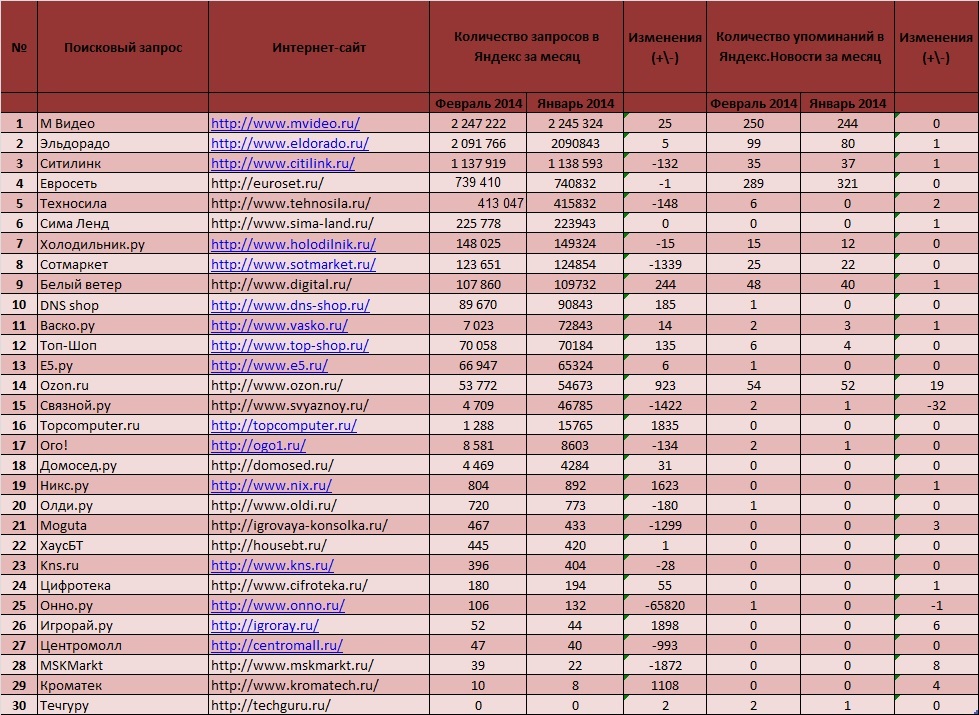Viewport: 979px width, 715px height.
Task: Select the cell 'Евросеть'
Action: (x=123, y=184)
